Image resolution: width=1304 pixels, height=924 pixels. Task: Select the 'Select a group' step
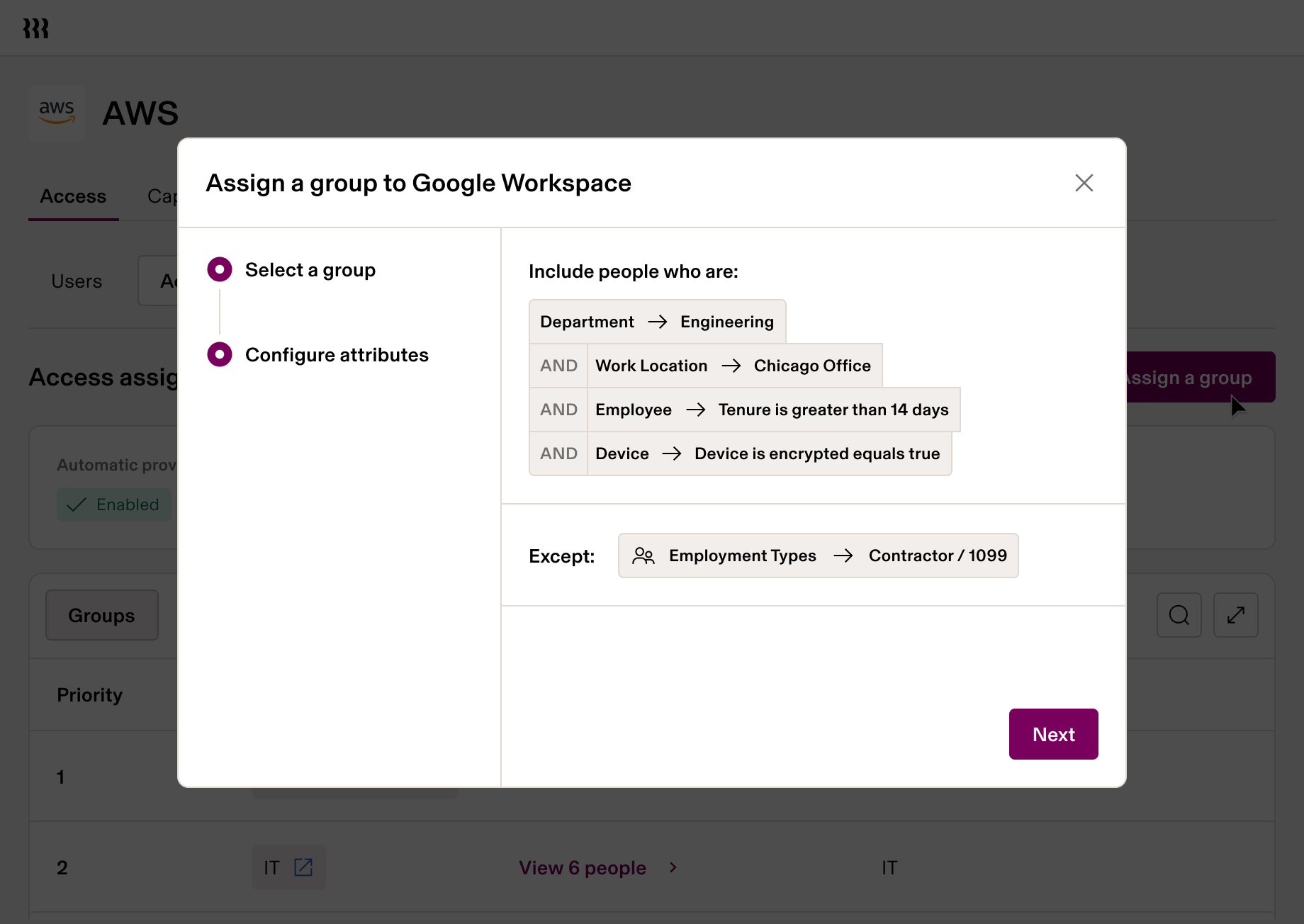pyautogui.click(x=291, y=270)
